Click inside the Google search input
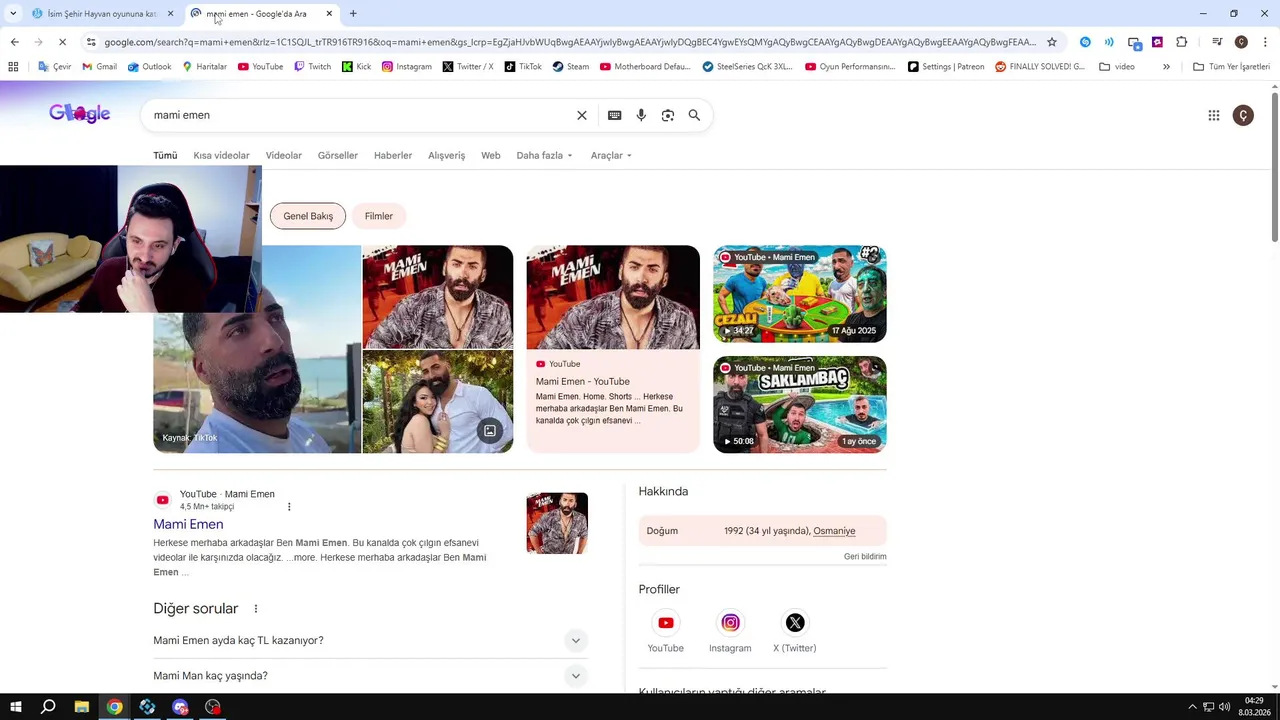Image resolution: width=1280 pixels, height=720 pixels. (x=360, y=115)
